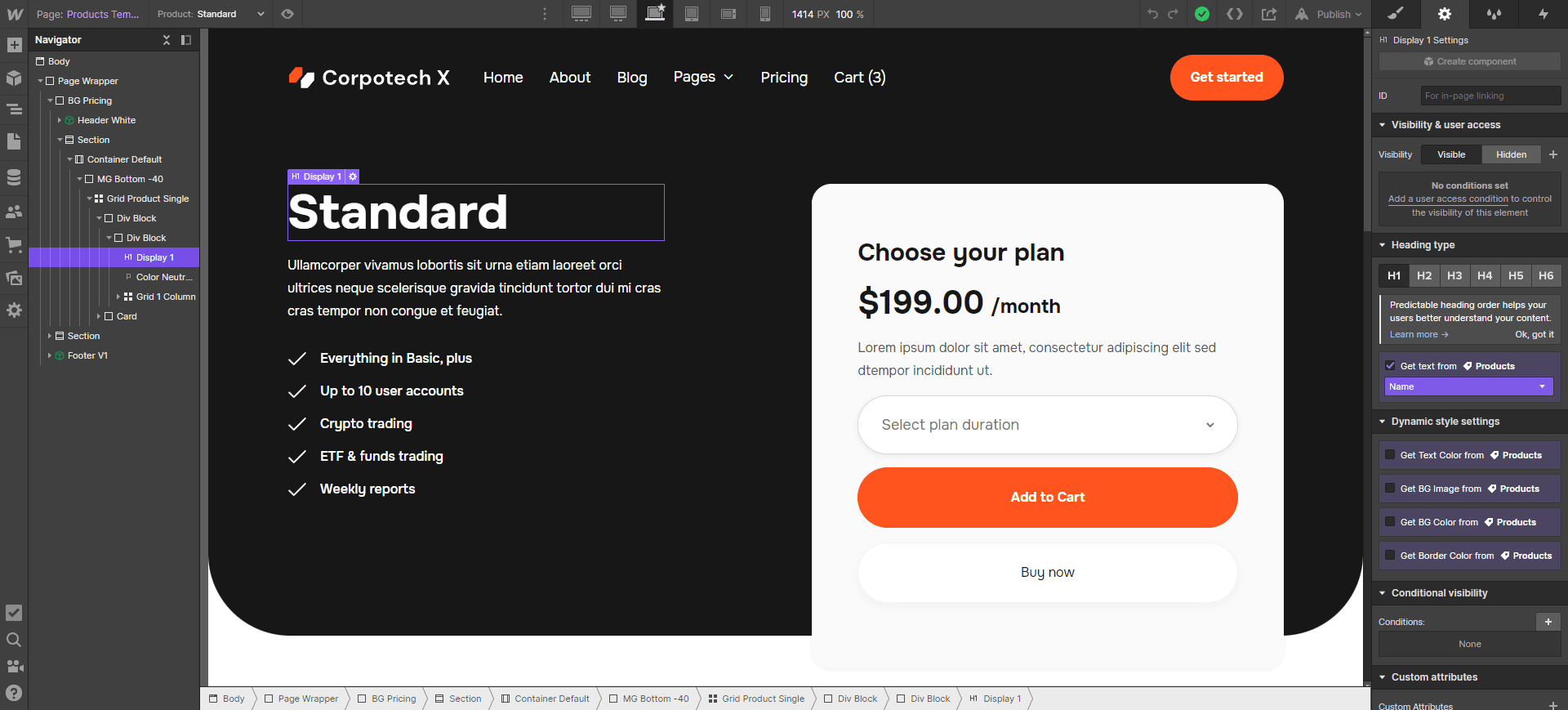This screenshot has width=1568, height=710.
Task: Open the search panel at sidebar bottom
Action: pyautogui.click(x=14, y=641)
